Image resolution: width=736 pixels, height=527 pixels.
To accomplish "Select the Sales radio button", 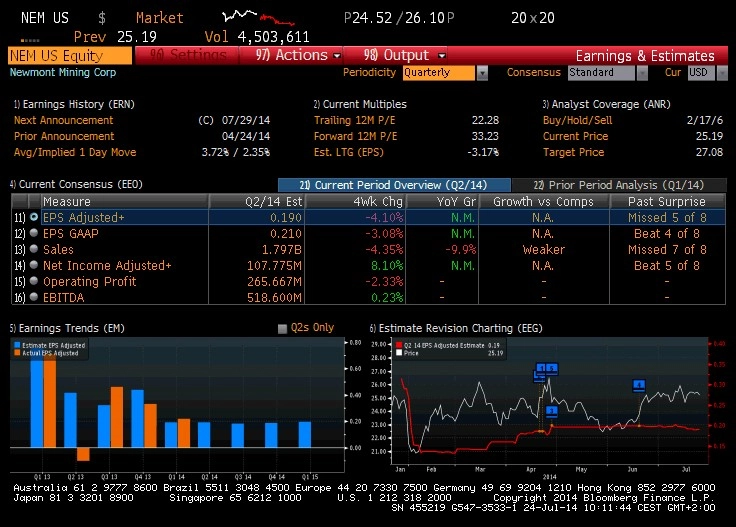I will pos(34,249).
